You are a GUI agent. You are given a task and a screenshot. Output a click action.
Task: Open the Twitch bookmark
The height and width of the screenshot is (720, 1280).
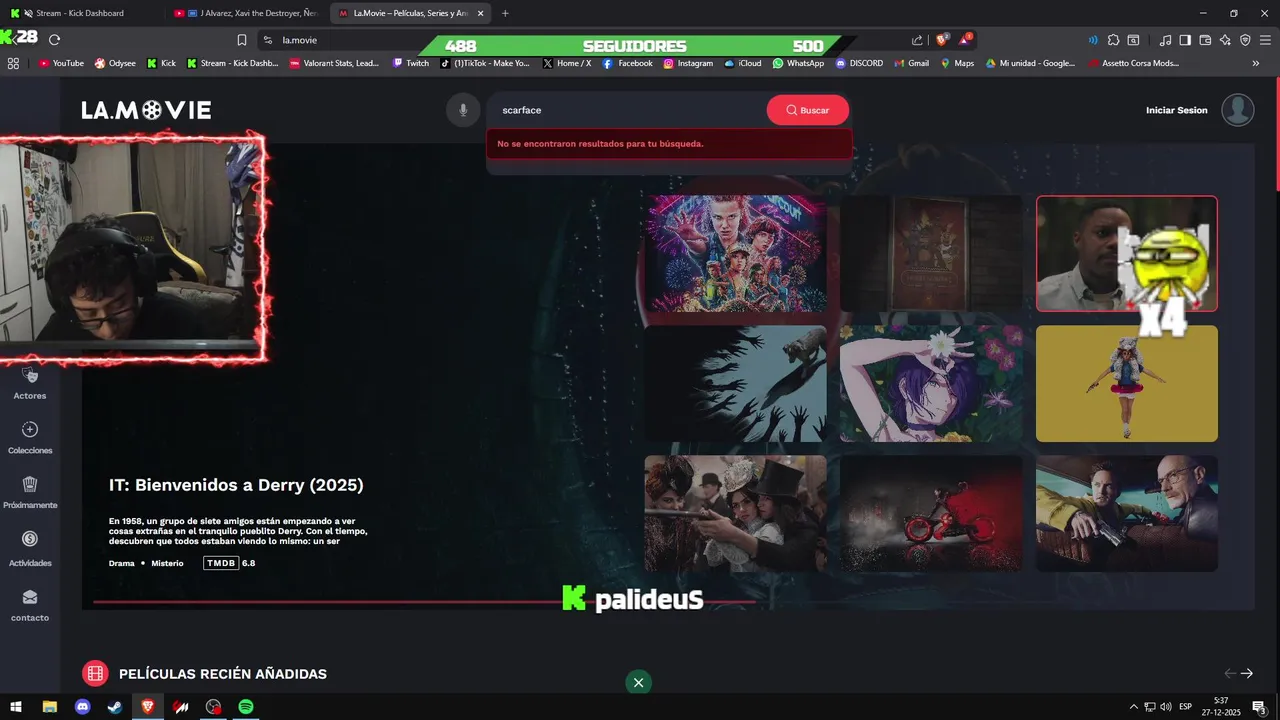411,63
